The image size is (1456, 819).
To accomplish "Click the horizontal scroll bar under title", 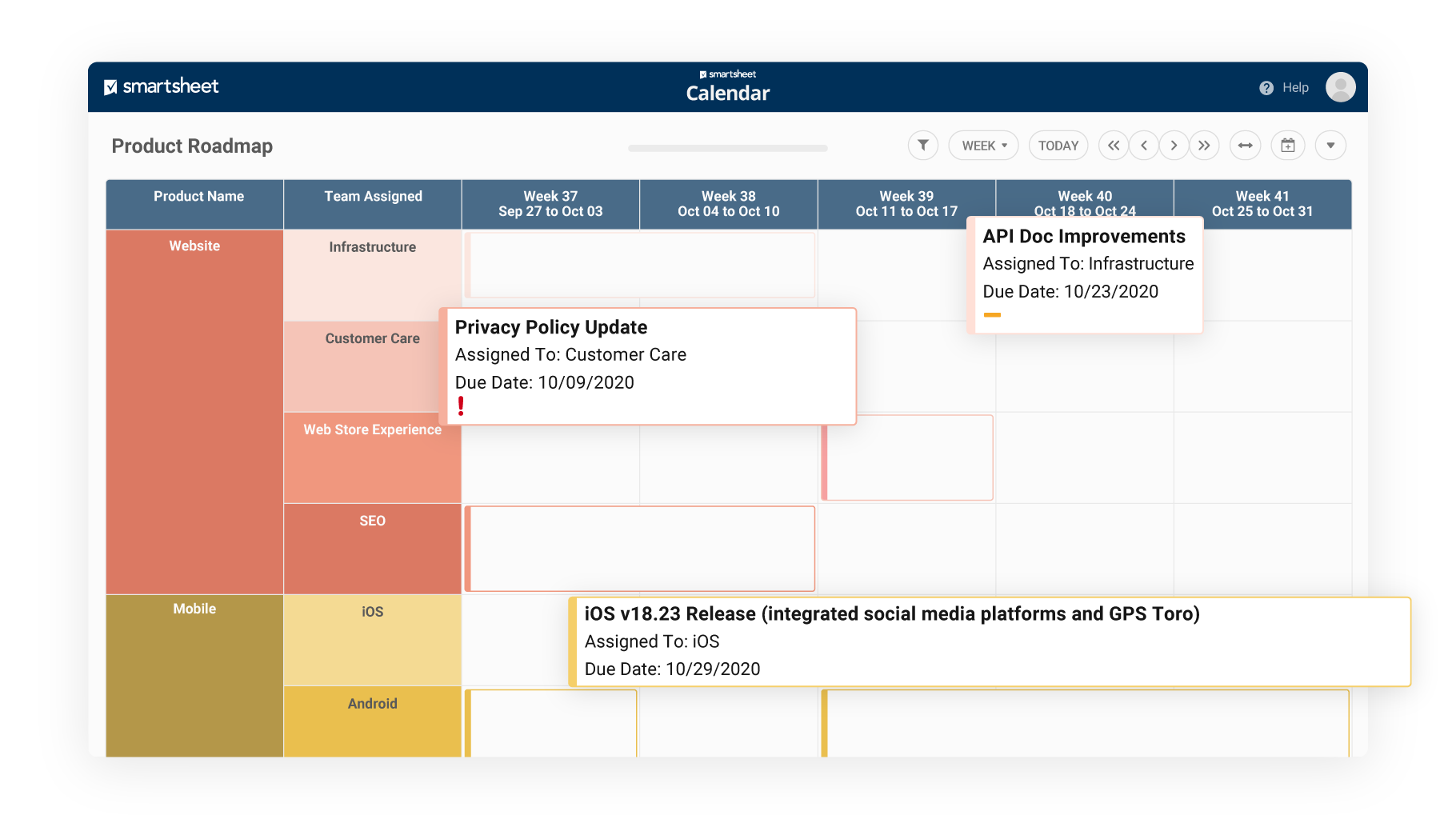I will (x=727, y=148).
